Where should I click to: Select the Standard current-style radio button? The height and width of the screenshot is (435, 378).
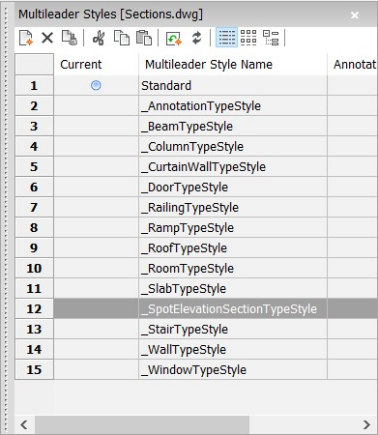pos(96,85)
